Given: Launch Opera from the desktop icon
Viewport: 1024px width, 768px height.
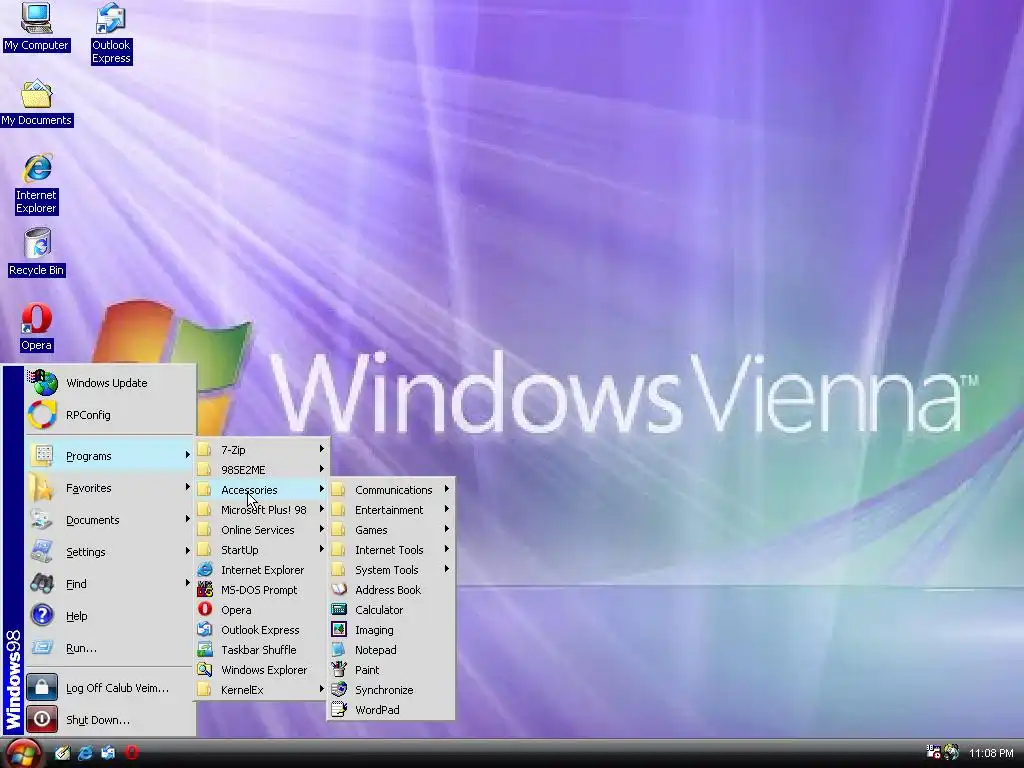Looking at the screenshot, I should (37, 327).
